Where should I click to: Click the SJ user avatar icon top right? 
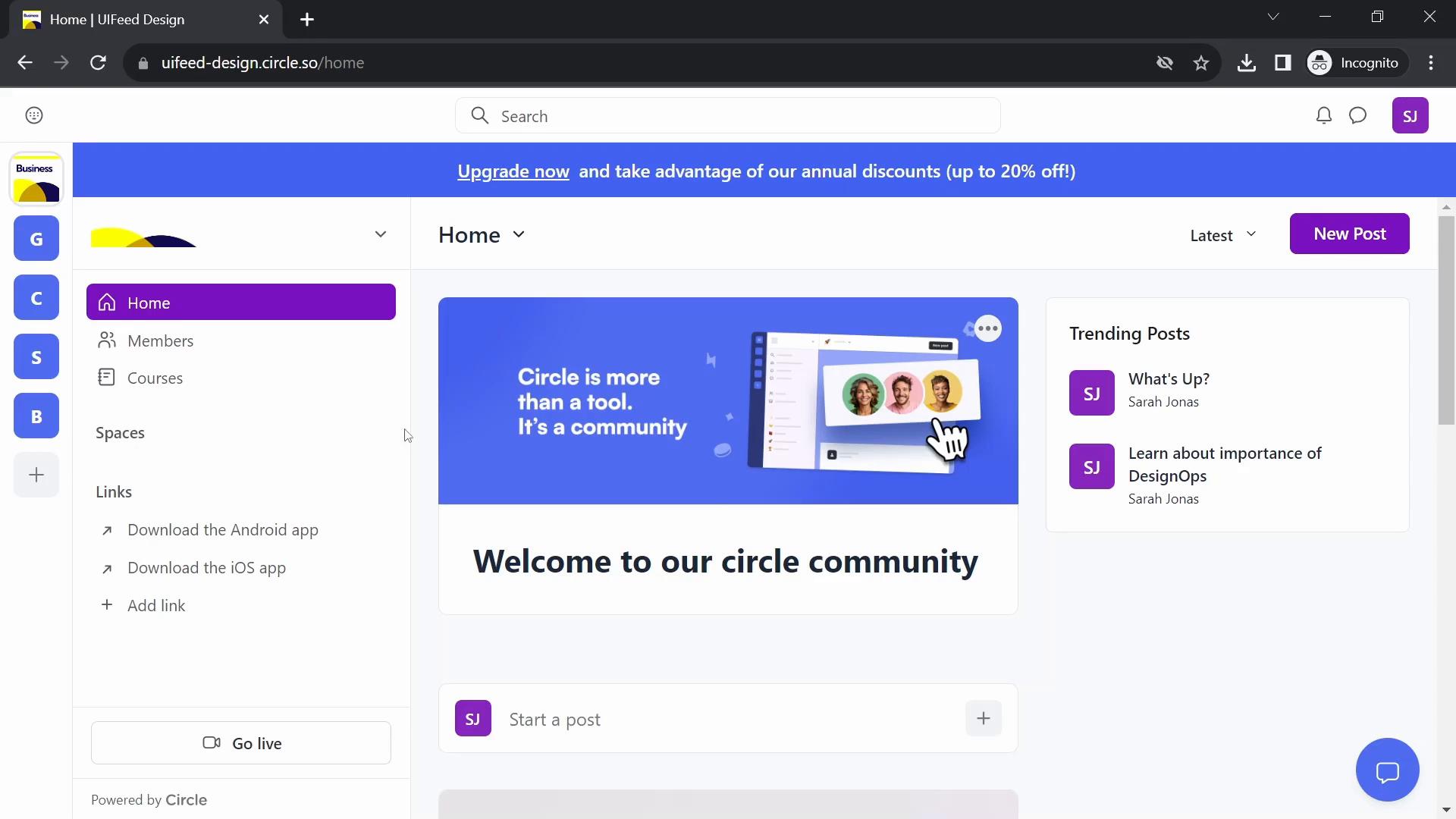click(1410, 115)
